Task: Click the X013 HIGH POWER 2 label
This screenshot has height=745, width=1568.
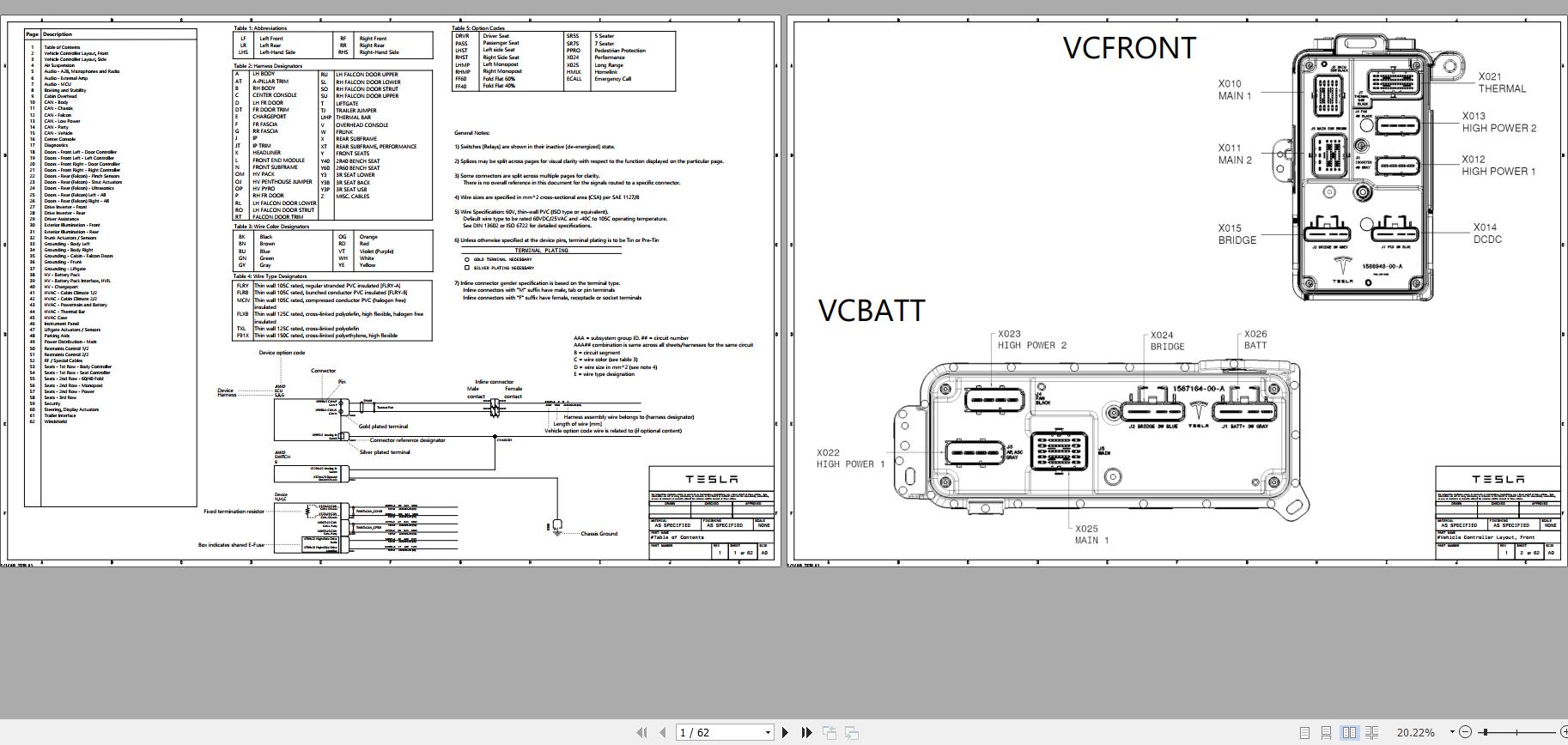Action: 1499,122
